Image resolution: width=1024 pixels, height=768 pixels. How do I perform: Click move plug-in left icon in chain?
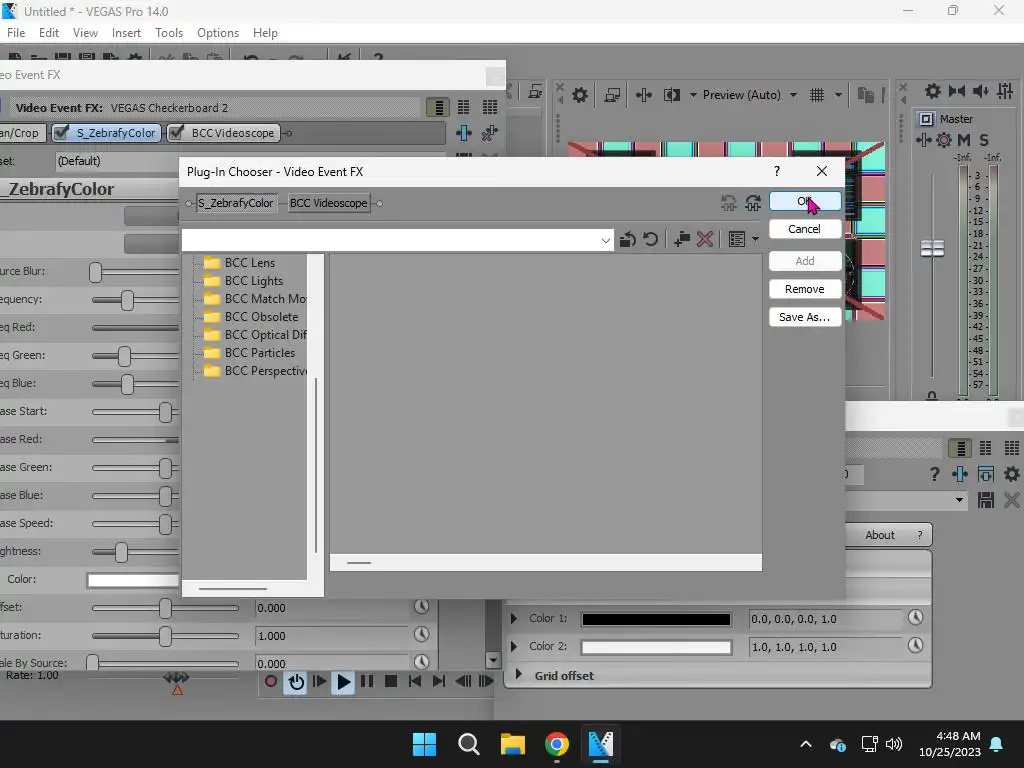[x=729, y=203]
